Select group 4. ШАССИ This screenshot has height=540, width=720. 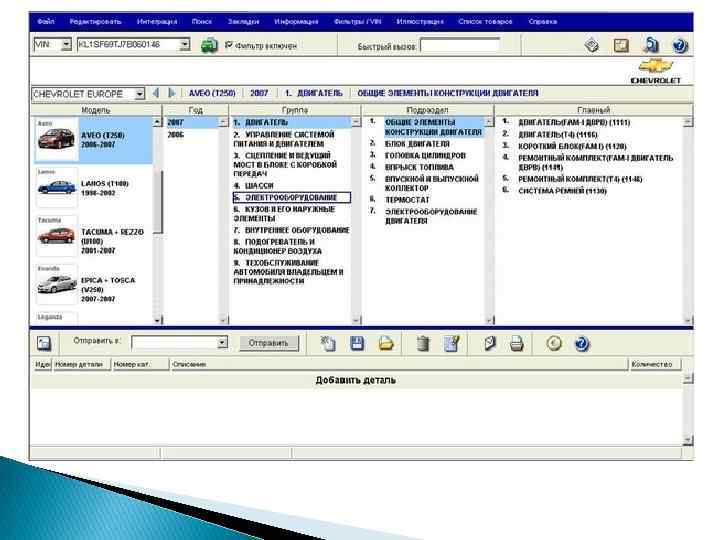click(253, 186)
